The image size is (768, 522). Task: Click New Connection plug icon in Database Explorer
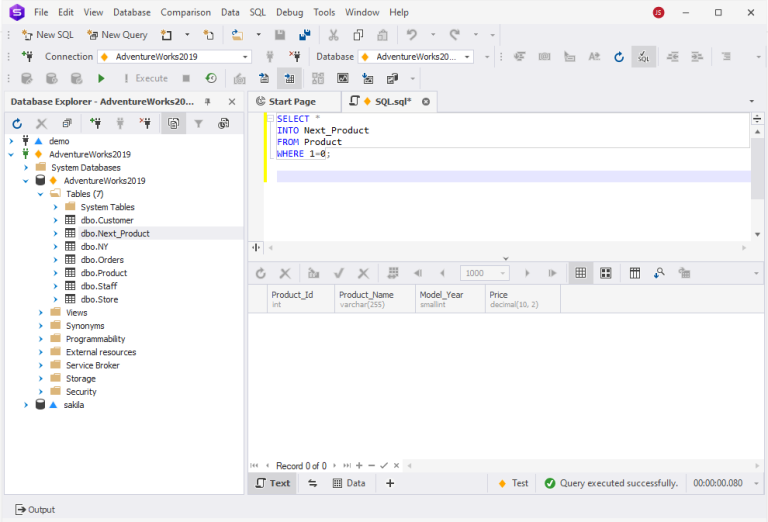pyautogui.click(x=96, y=124)
